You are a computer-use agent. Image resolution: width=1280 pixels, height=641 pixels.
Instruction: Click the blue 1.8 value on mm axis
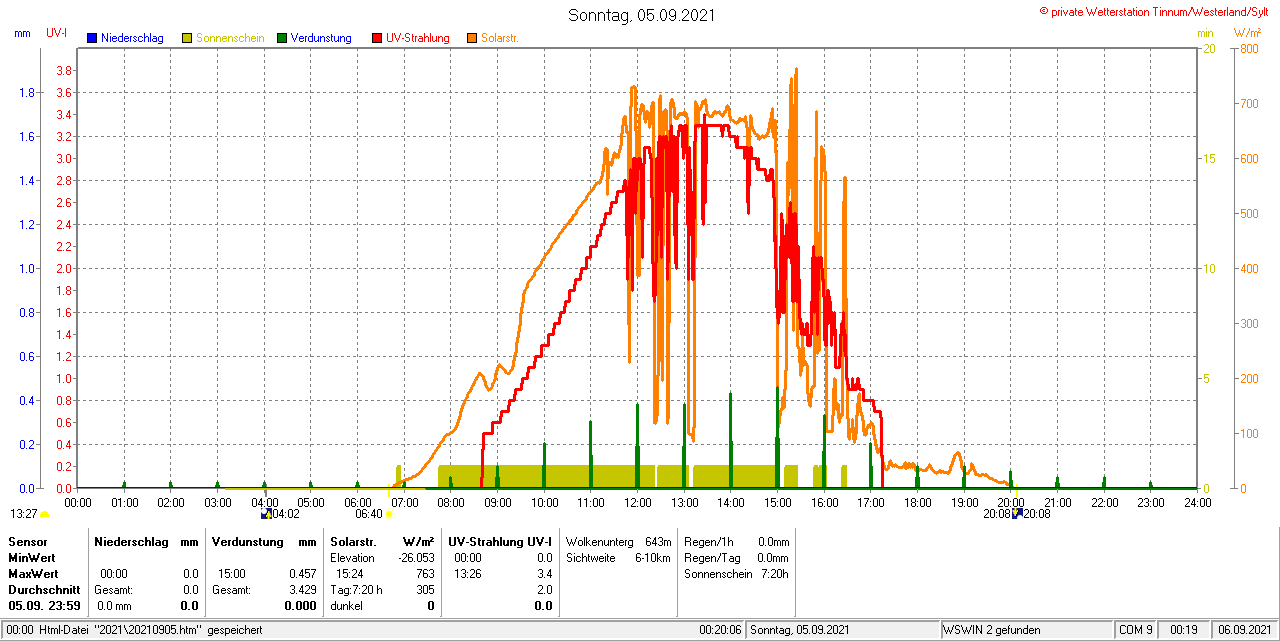click(x=27, y=93)
